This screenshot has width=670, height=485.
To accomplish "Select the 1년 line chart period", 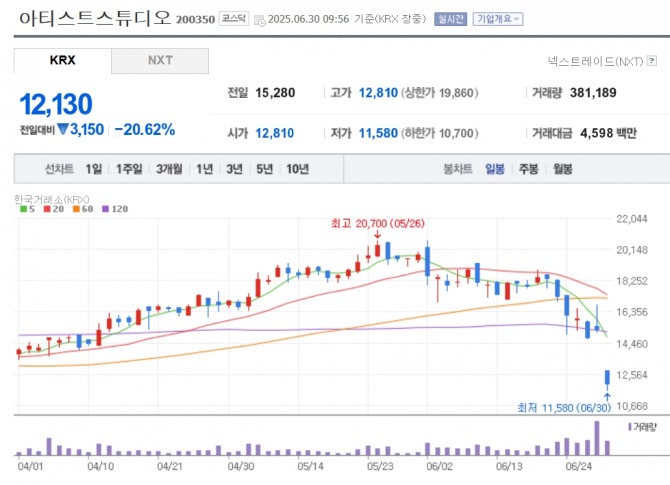I will 205,169.
